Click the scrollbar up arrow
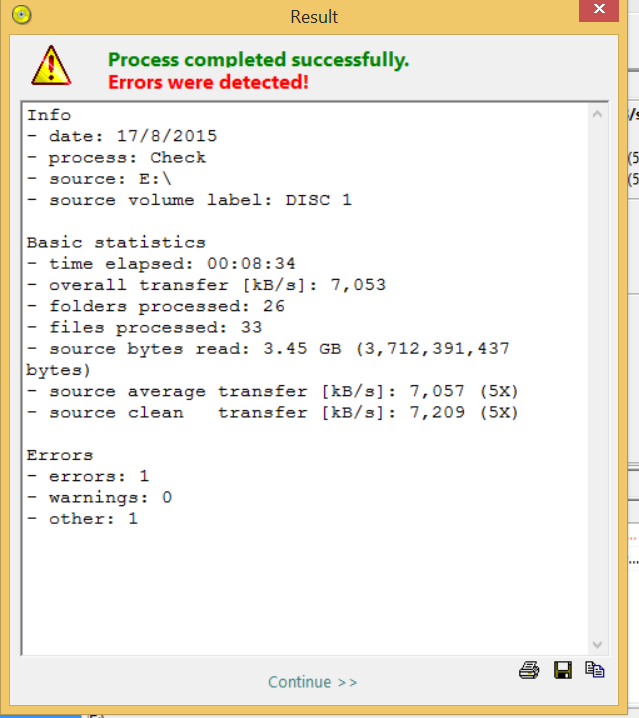The width and height of the screenshot is (639, 718). click(598, 115)
